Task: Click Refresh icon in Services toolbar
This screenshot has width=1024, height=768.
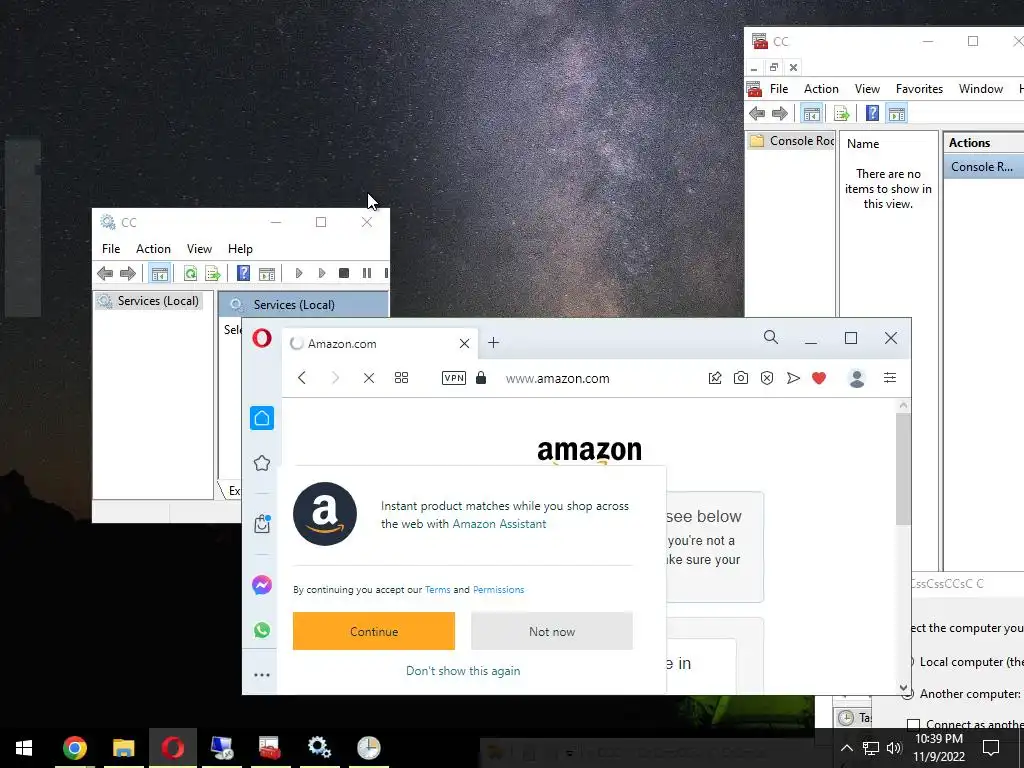Action: click(x=190, y=273)
